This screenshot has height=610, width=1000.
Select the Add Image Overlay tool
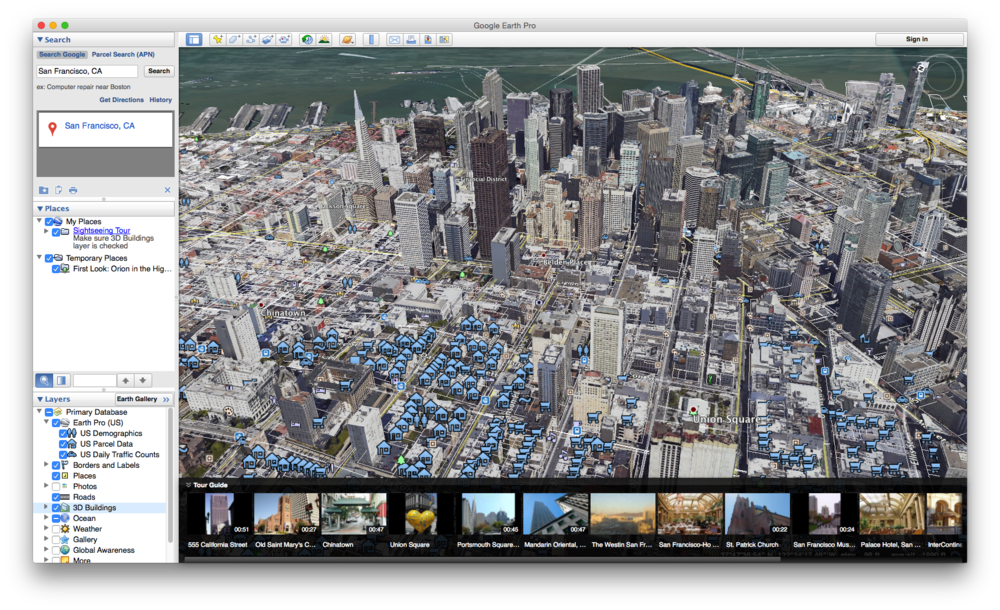point(267,40)
